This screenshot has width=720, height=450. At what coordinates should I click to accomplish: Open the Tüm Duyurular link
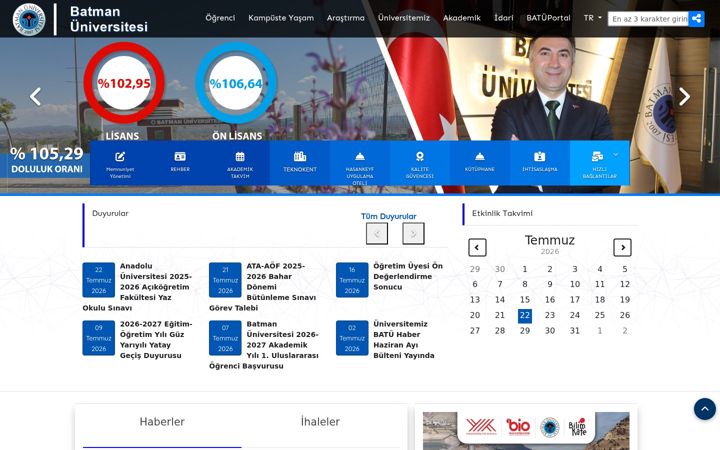coord(388,216)
